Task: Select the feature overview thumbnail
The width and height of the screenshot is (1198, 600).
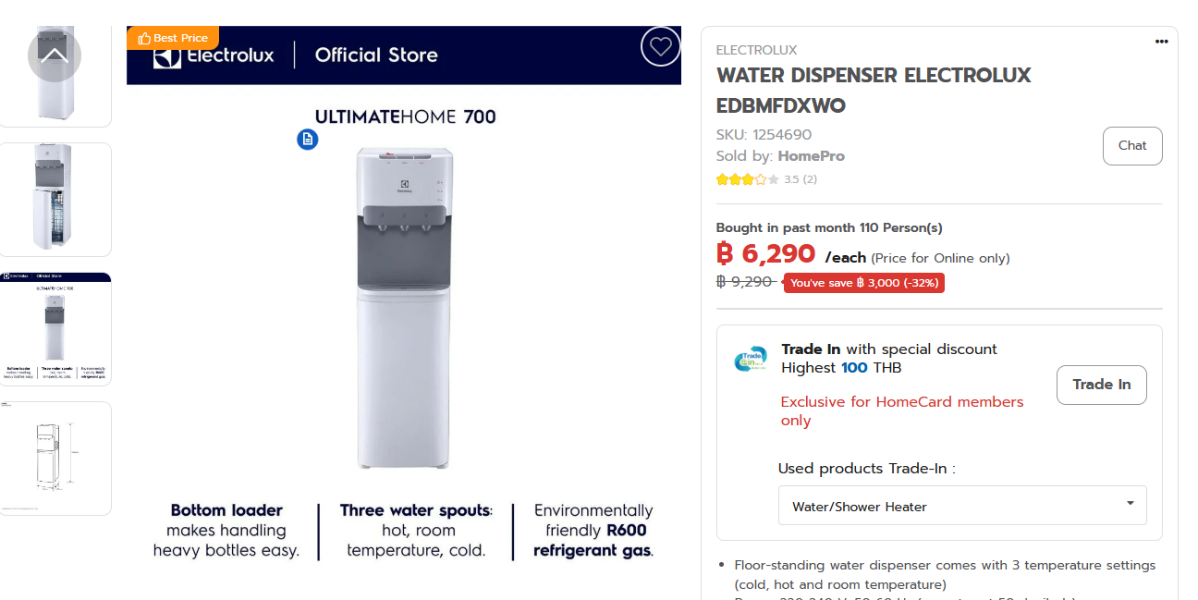Action: pos(55,328)
